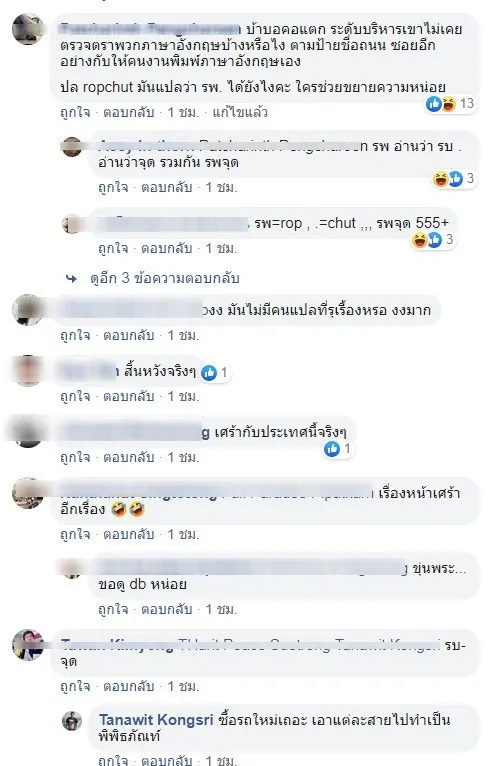Image resolution: width=490 pixels, height=766 pixels.
Task: Like the 'สิ้นหวังจริงๆ' comment
Action: click(x=75, y=396)
